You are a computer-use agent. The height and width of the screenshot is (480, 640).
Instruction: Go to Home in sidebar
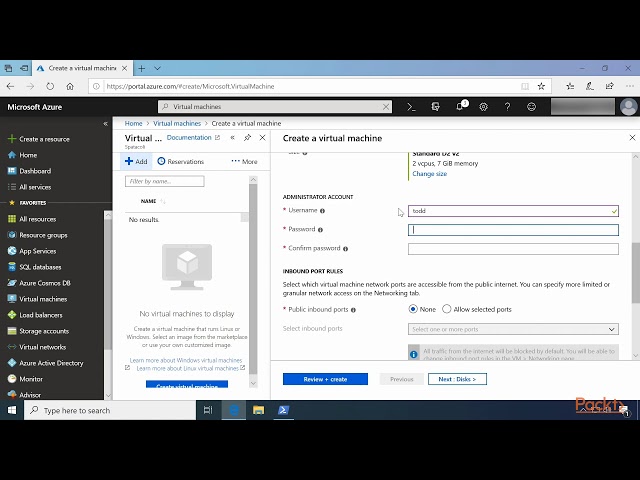pyautogui.click(x=23, y=155)
